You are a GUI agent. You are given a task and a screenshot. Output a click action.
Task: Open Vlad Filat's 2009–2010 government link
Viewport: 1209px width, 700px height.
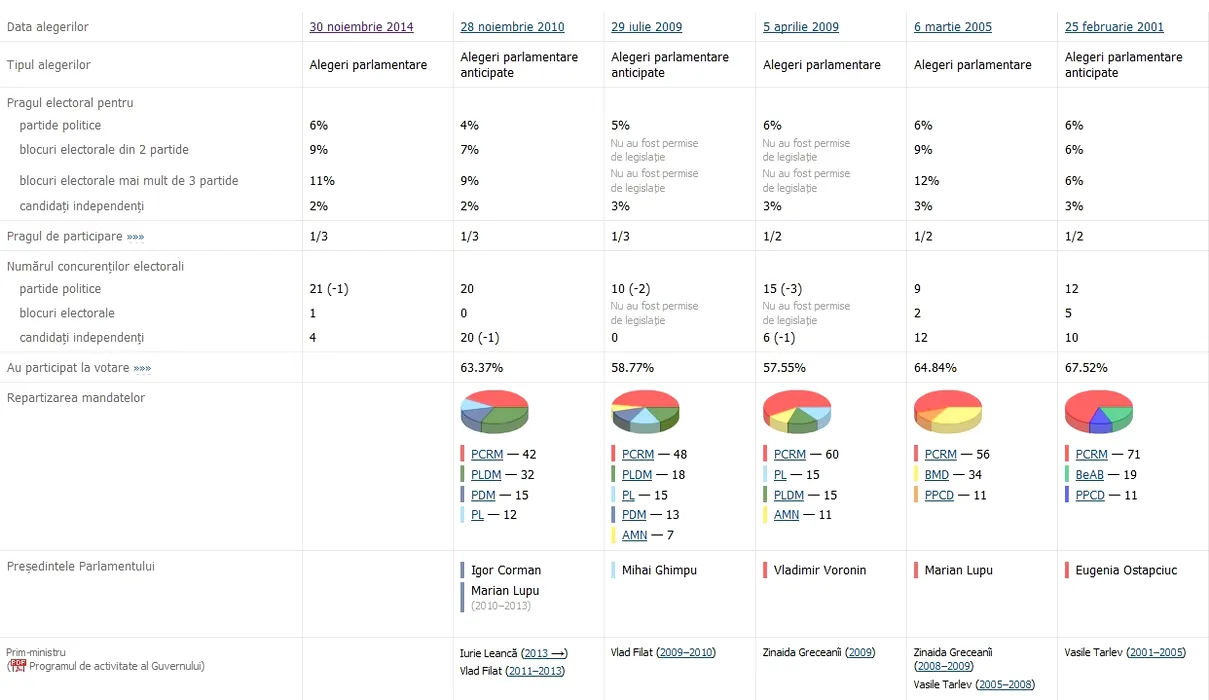[x=686, y=653]
